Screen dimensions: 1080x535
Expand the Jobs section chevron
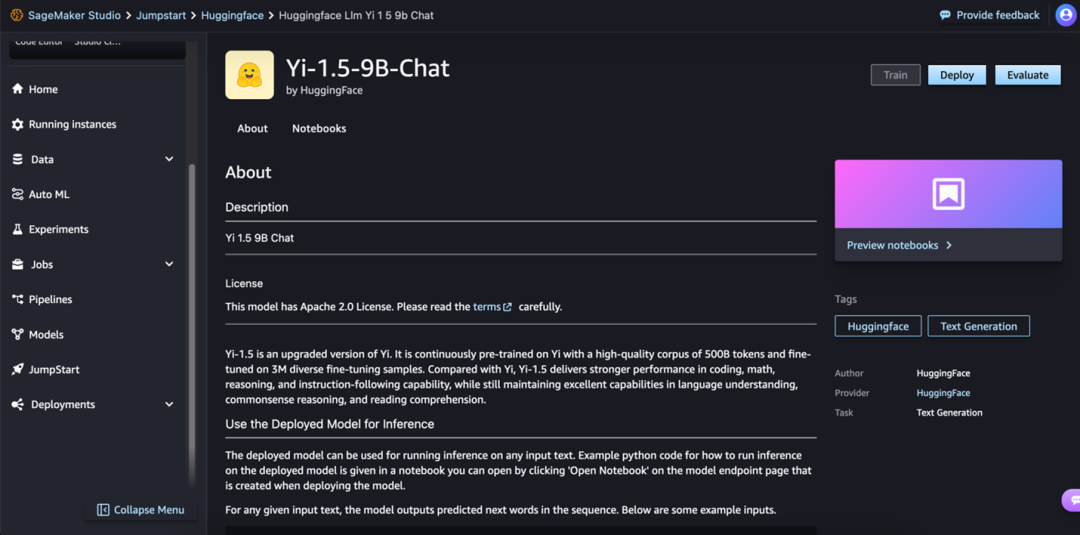169,264
